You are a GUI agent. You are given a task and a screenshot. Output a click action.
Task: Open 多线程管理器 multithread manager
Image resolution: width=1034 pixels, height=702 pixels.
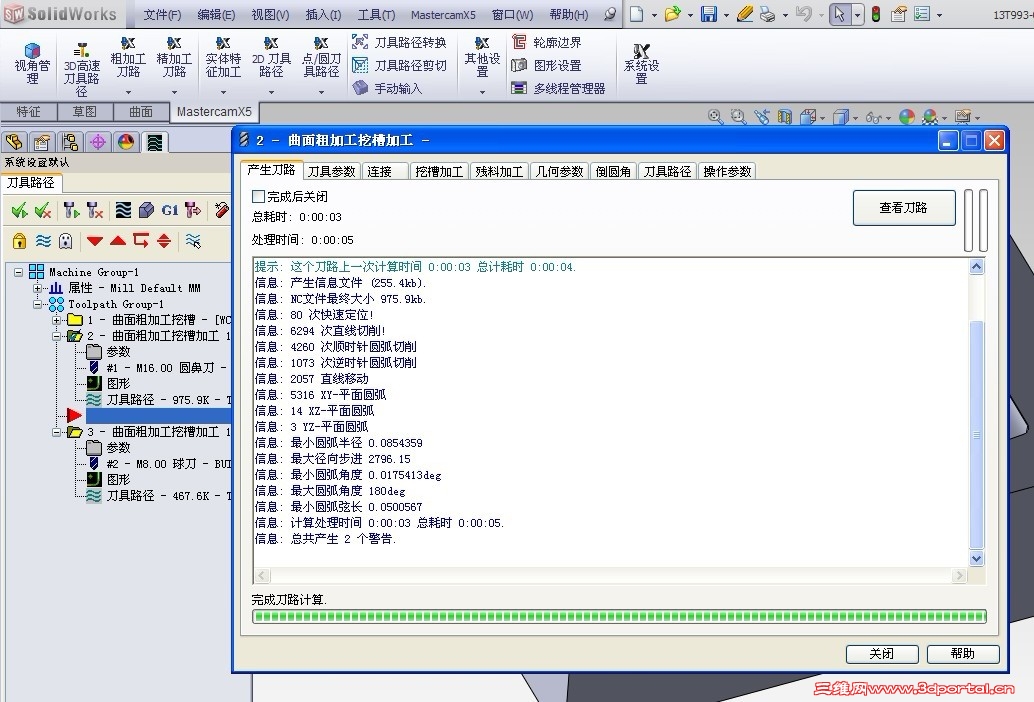(559, 88)
